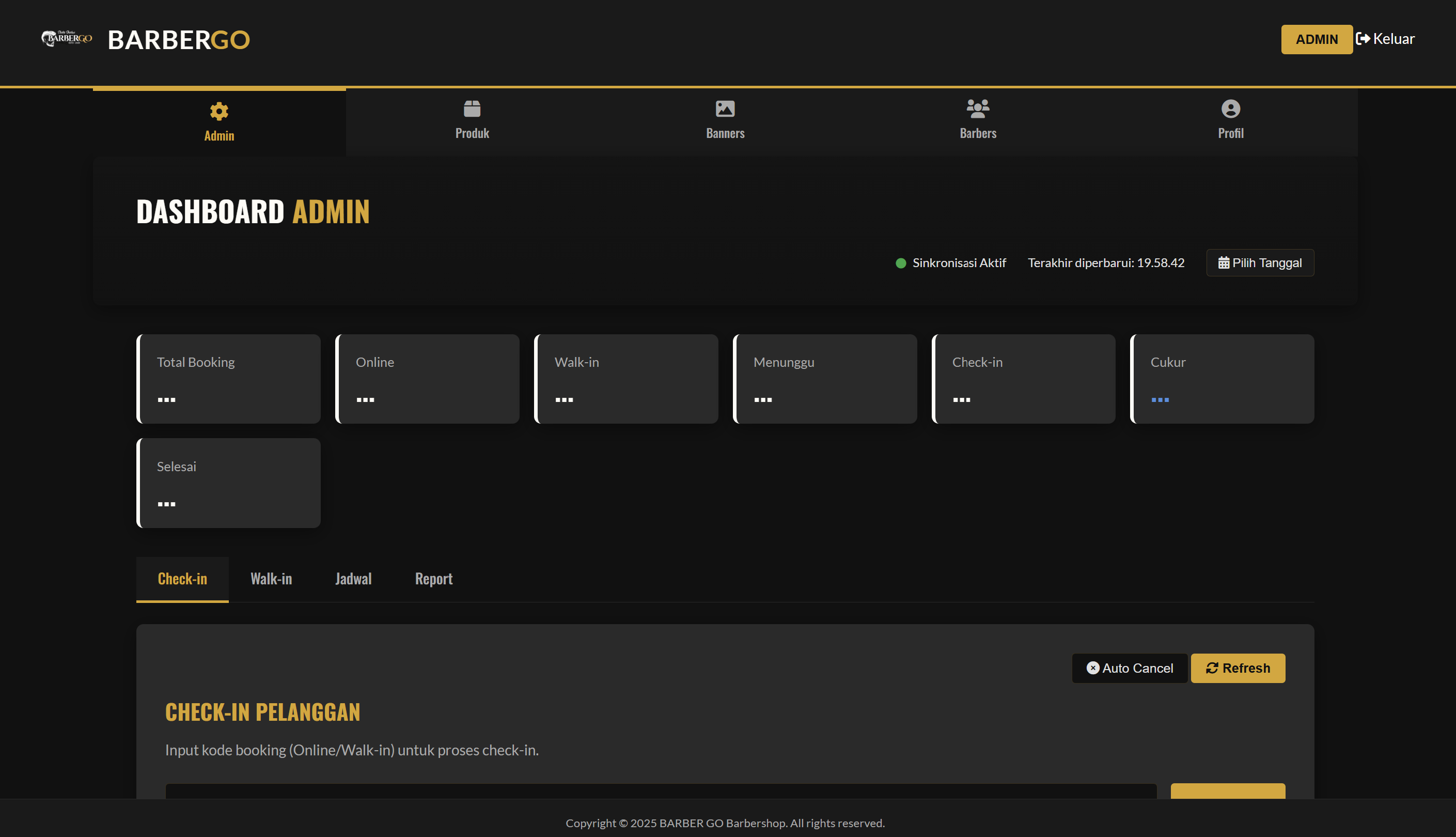Switch to the Report sub-tab
This screenshot has width=1456, height=837.
click(434, 579)
